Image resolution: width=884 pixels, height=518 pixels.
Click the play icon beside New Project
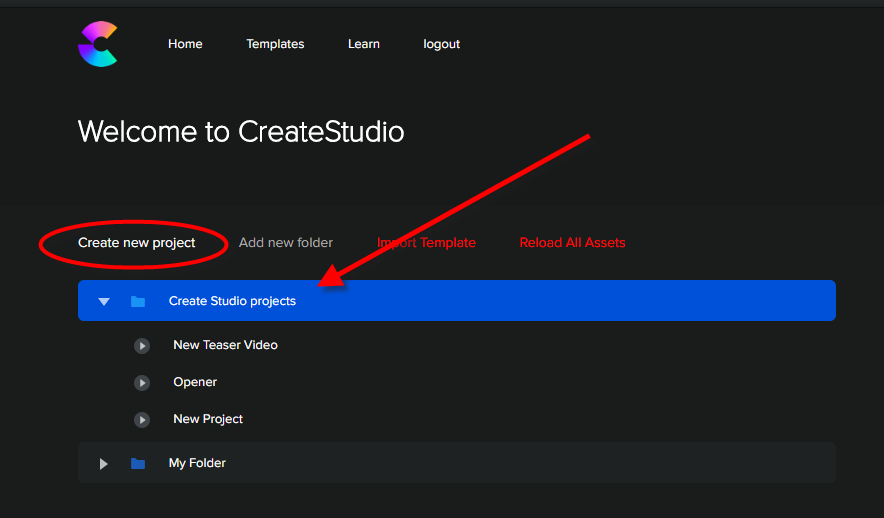pos(142,420)
